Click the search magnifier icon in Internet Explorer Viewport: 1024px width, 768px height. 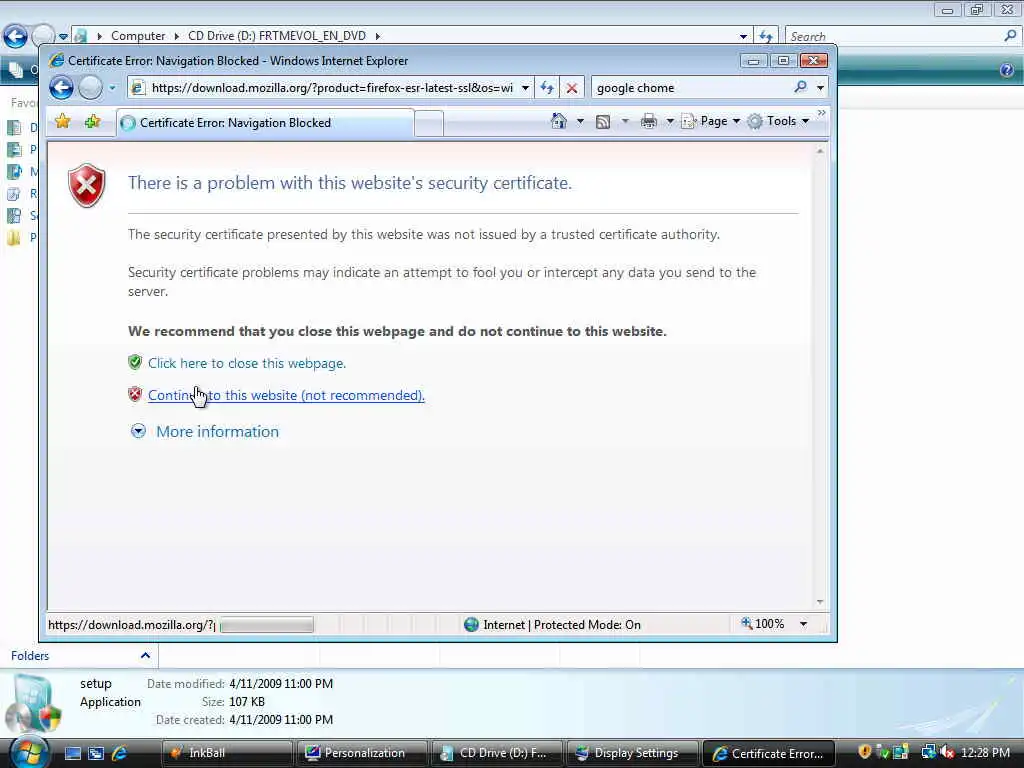tap(801, 87)
